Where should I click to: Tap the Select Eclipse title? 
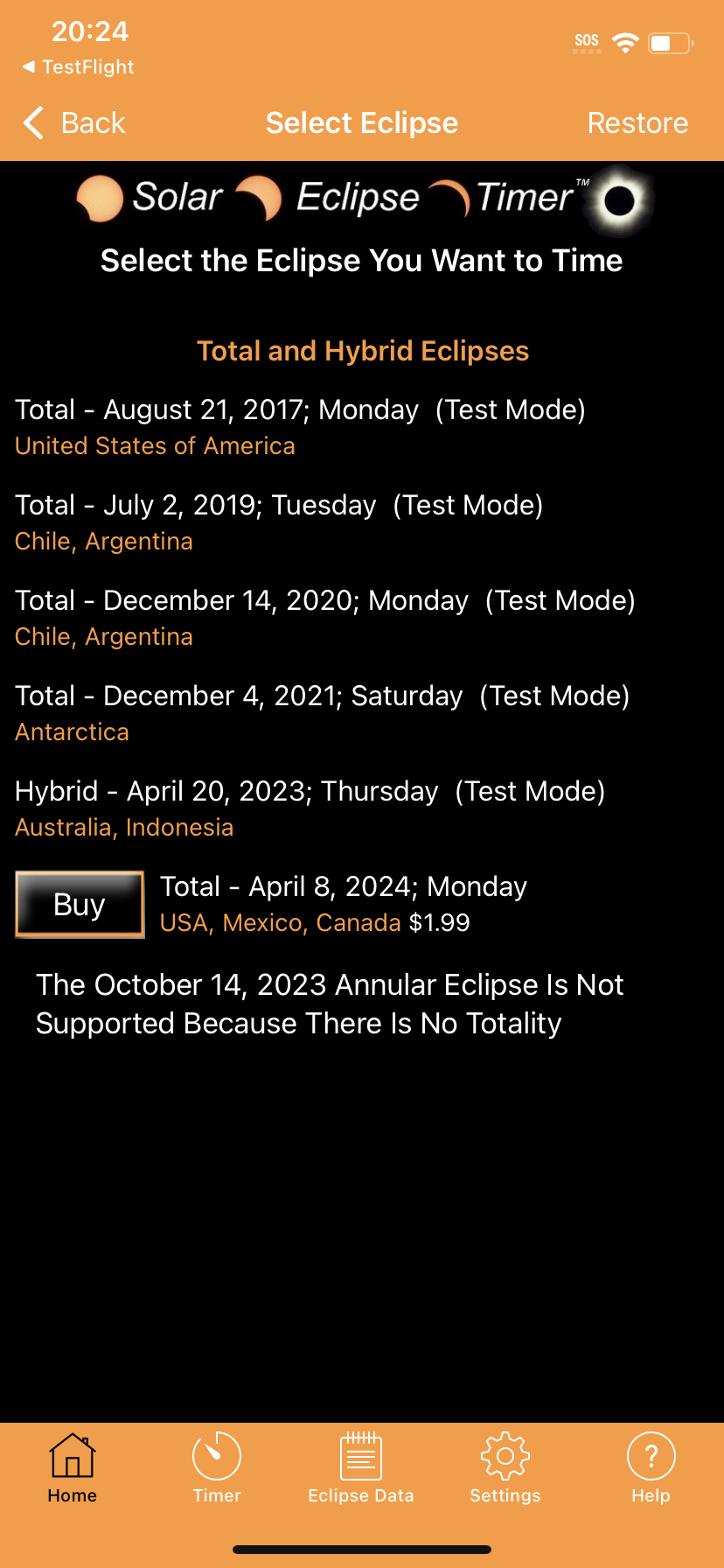[x=361, y=122]
